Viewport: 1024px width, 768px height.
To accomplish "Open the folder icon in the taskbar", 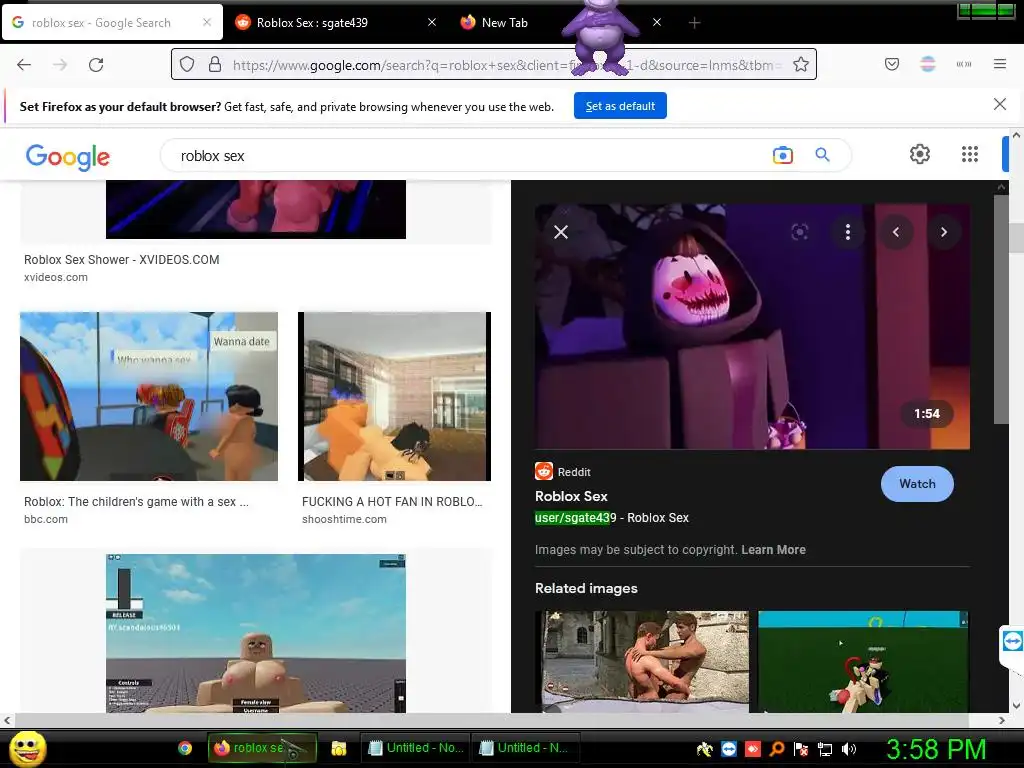I will 338,748.
